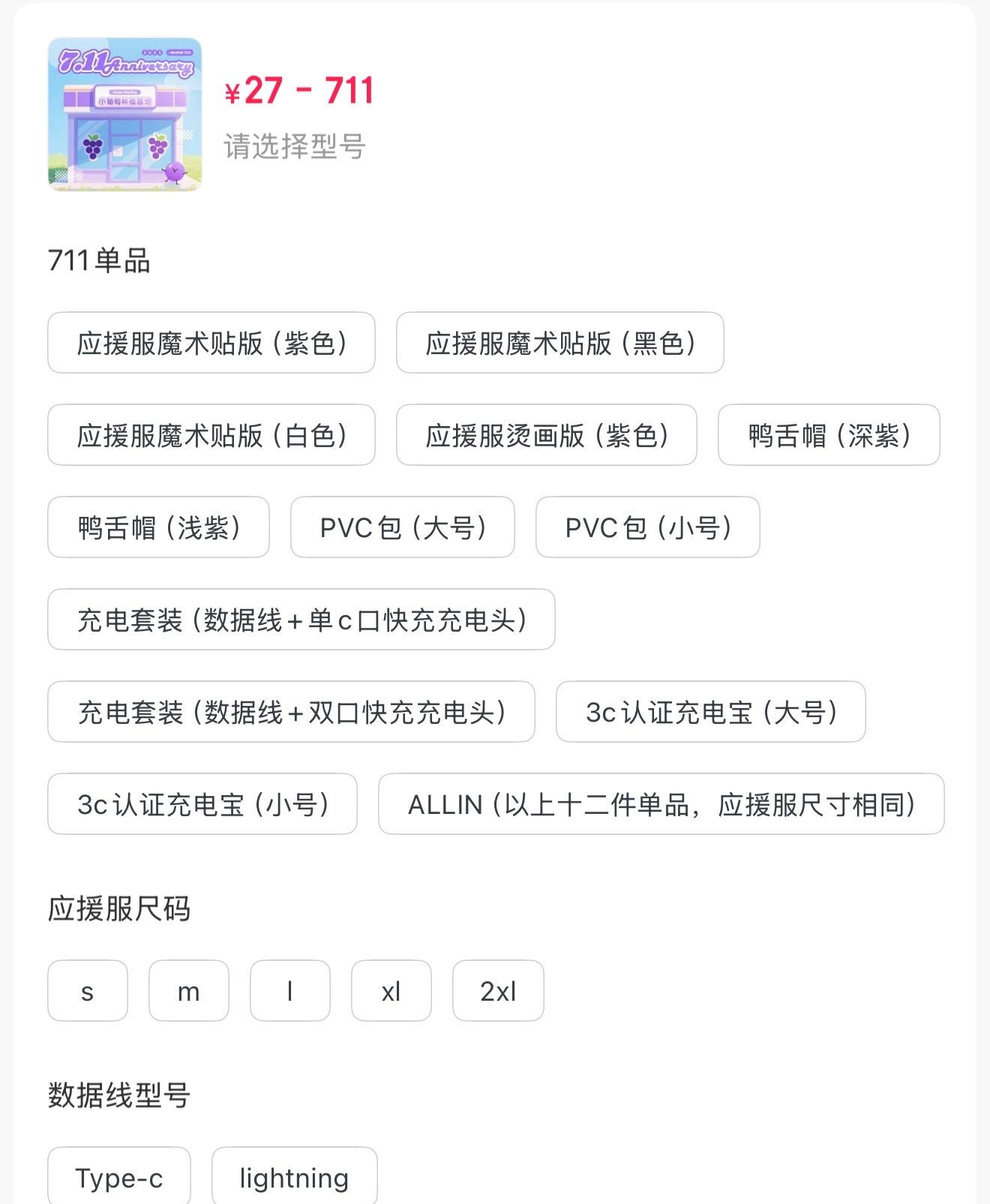Screen dimensions: 990x1204
Task: Pick size l for 应援服
Action: pos(290,991)
